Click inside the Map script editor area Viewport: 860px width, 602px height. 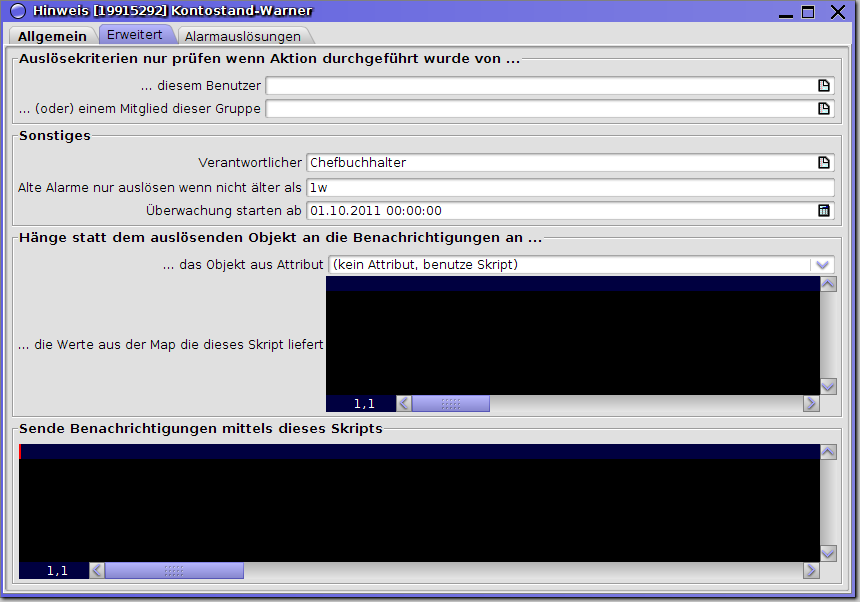point(572,342)
